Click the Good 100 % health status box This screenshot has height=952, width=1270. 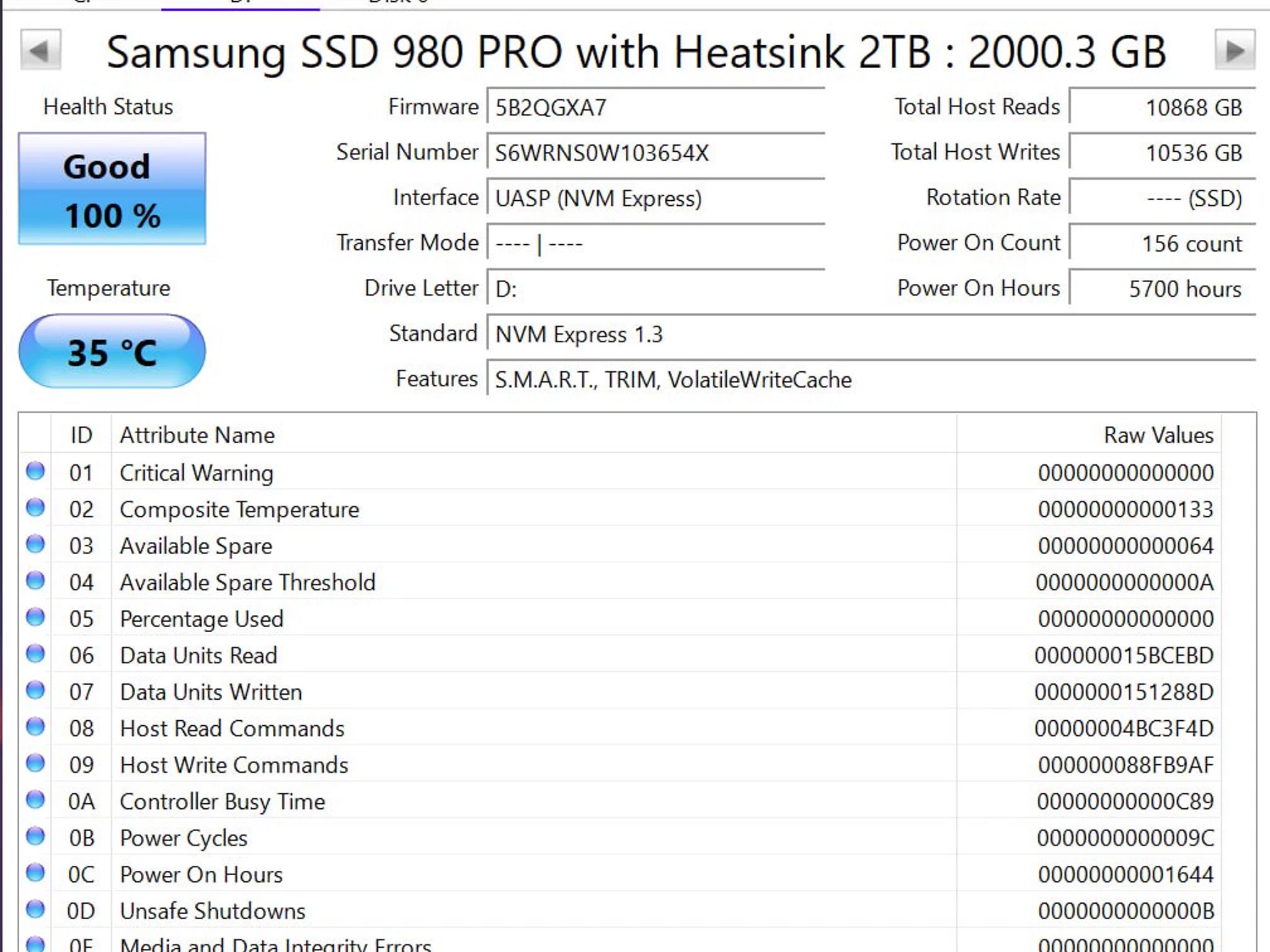[x=112, y=189]
